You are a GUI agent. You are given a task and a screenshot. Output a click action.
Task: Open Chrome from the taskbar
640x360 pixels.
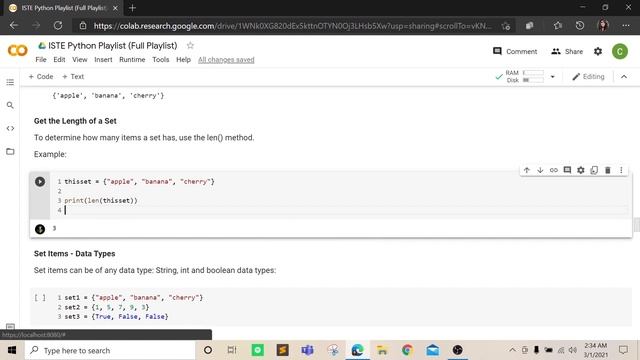click(407, 350)
